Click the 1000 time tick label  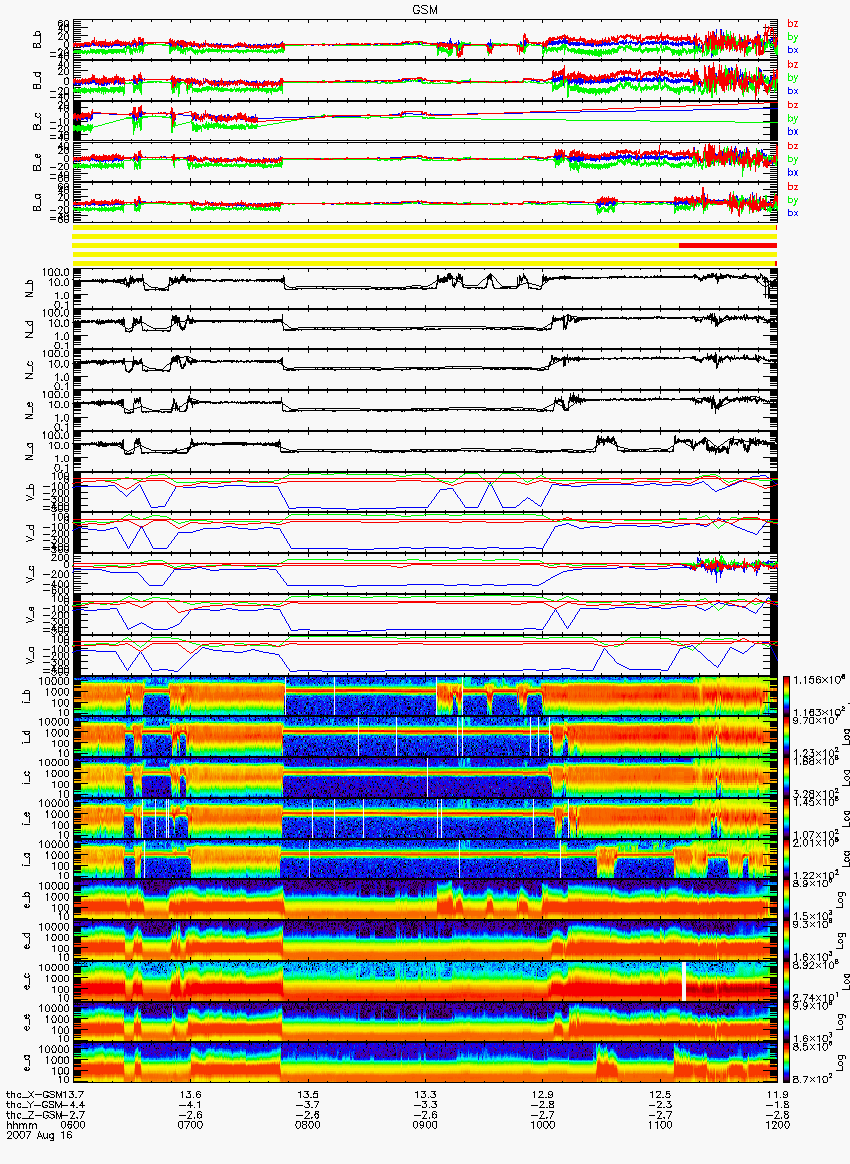pyautogui.click(x=543, y=1125)
